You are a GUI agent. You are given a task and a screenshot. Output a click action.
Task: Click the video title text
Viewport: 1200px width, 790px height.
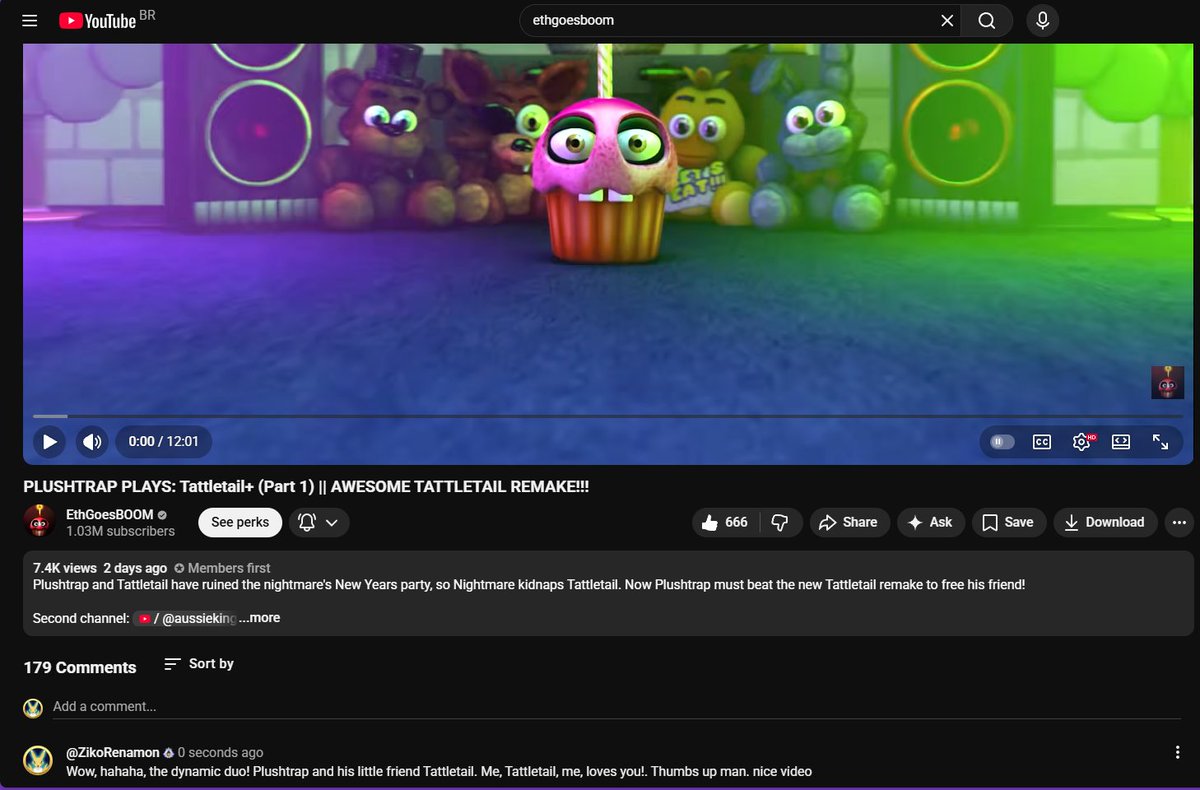pos(306,486)
